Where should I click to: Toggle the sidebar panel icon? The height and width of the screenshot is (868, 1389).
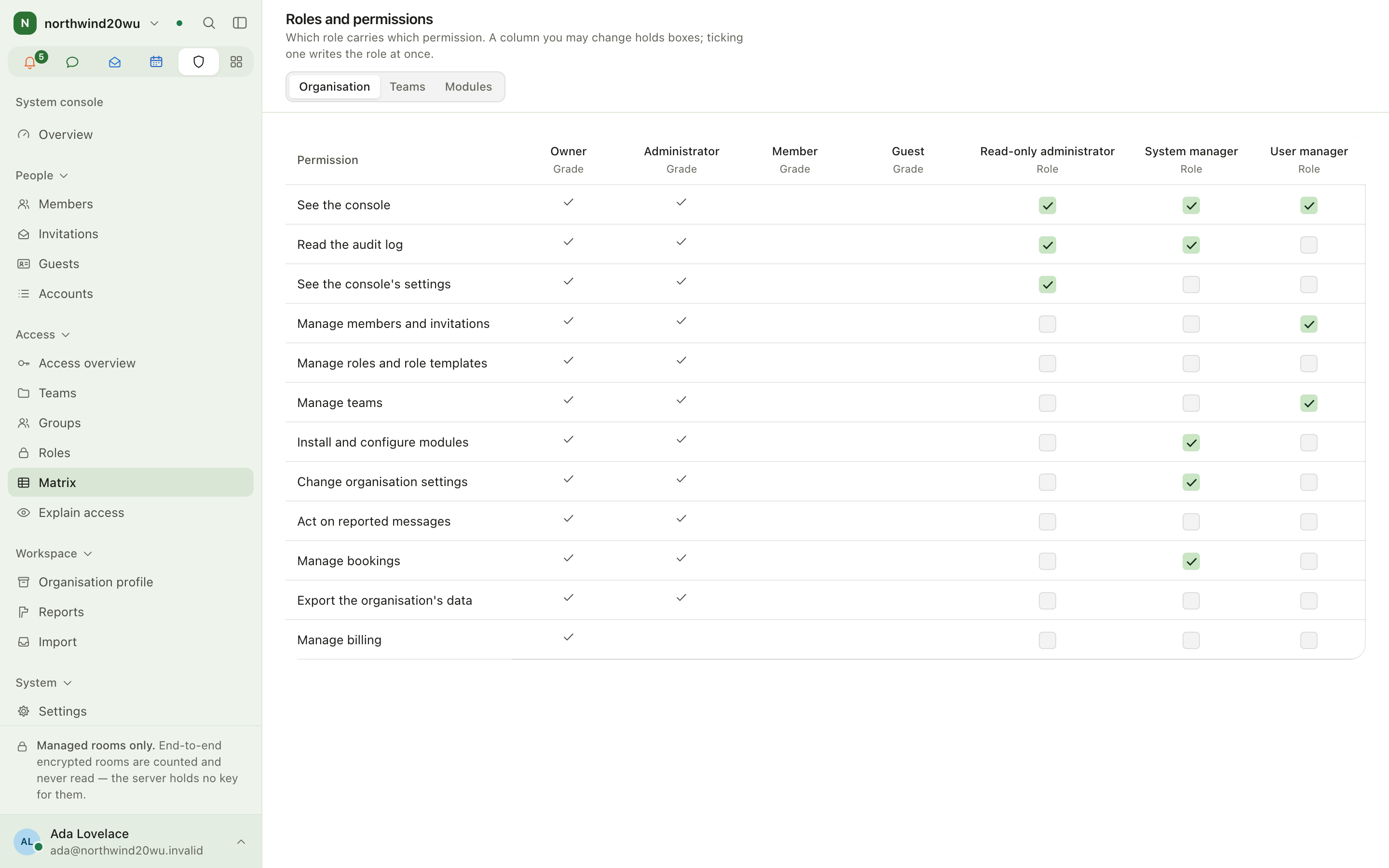(x=240, y=23)
